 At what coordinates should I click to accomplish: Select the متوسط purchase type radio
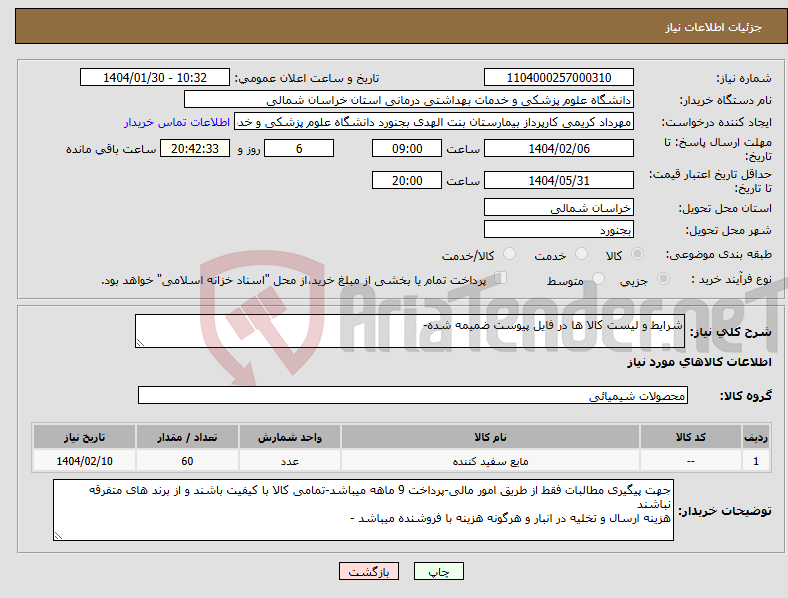(x=598, y=279)
